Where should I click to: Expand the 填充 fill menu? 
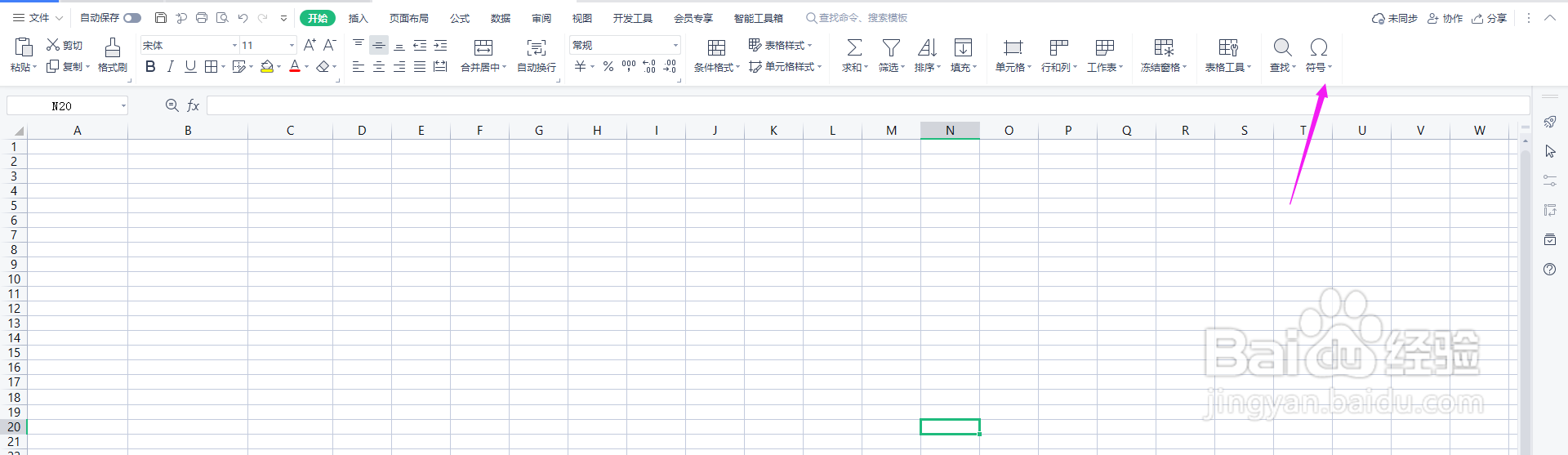click(x=974, y=68)
